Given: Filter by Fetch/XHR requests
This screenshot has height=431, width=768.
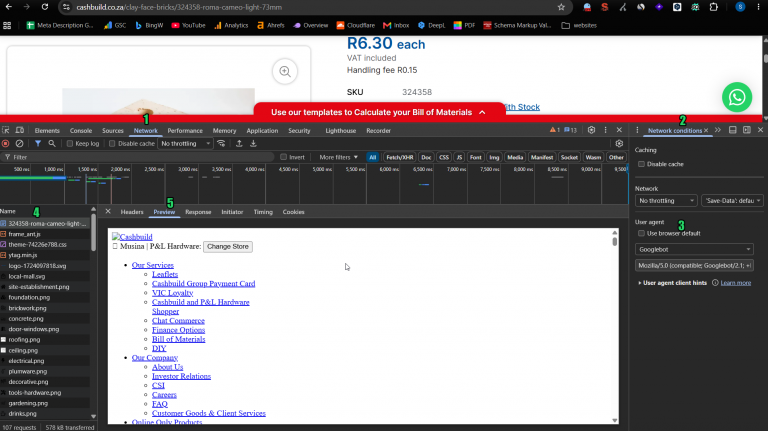Looking at the screenshot, I should tap(400, 157).
